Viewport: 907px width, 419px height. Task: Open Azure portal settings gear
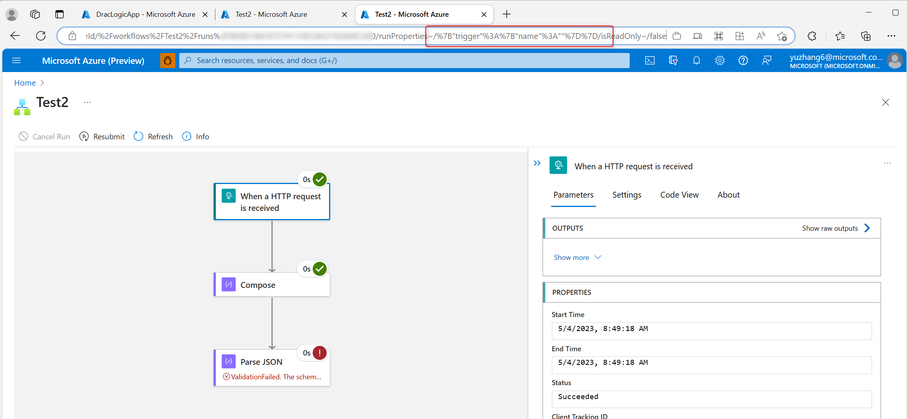pyautogui.click(x=720, y=60)
